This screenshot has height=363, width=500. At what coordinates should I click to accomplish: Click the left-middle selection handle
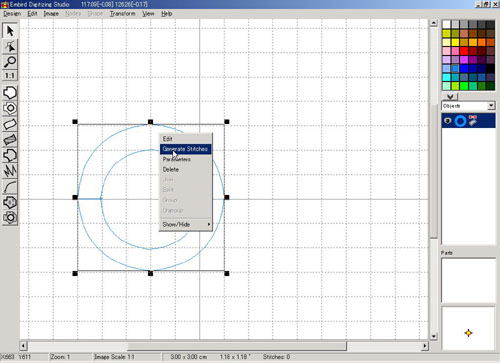tap(75, 197)
